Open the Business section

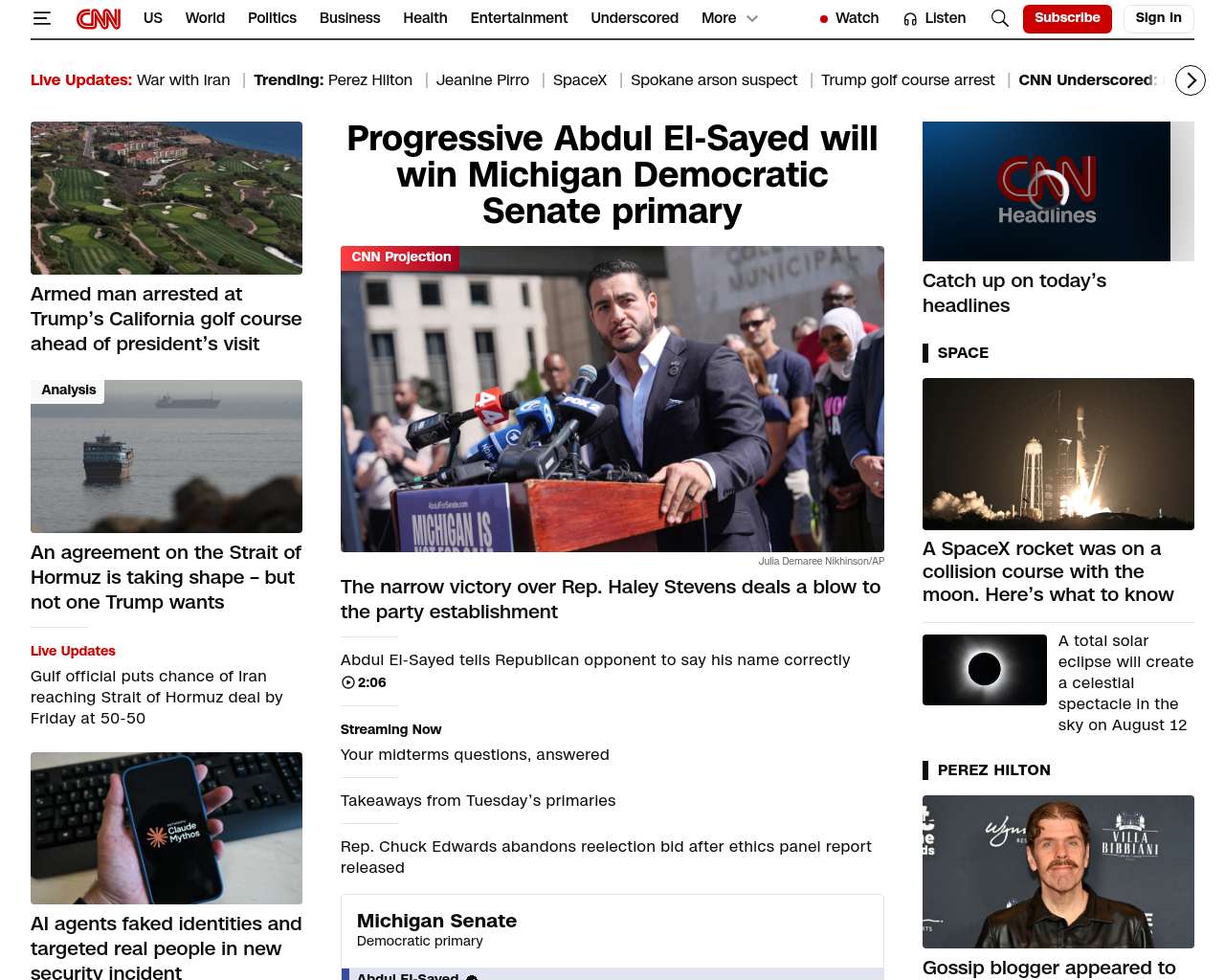tap(349, 18)
